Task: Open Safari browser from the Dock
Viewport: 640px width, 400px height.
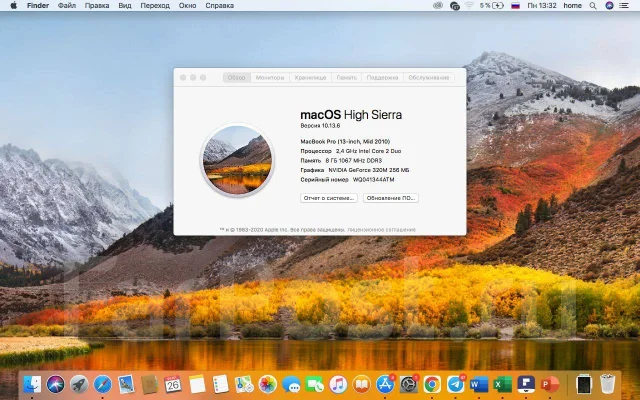Action: [x=102, y=384]
